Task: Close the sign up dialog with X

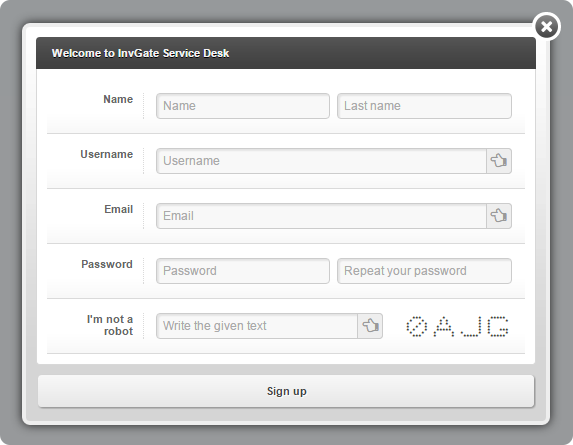Action: 546,26
